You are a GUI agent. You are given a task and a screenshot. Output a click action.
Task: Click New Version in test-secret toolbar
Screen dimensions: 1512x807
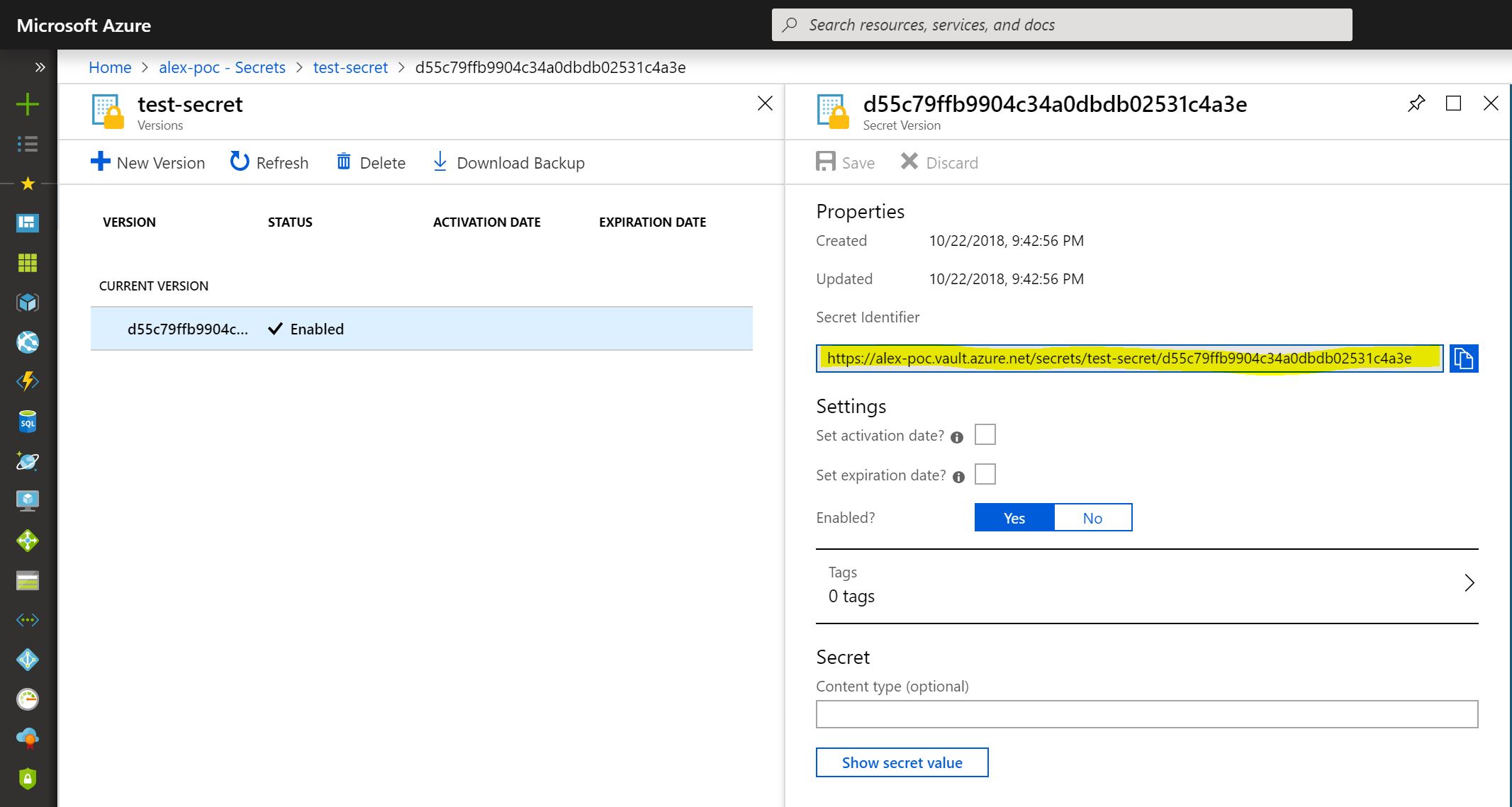point(147,162)
